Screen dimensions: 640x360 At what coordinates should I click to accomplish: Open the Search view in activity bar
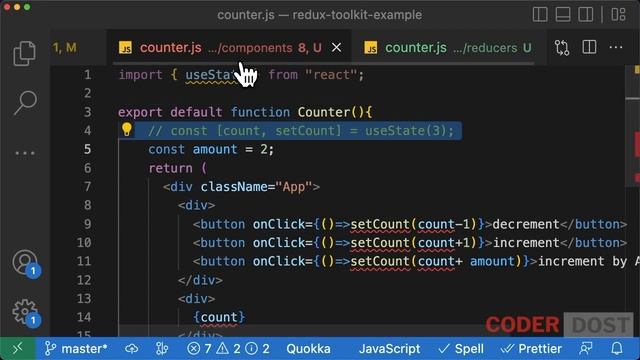click(x=25, y=102)
